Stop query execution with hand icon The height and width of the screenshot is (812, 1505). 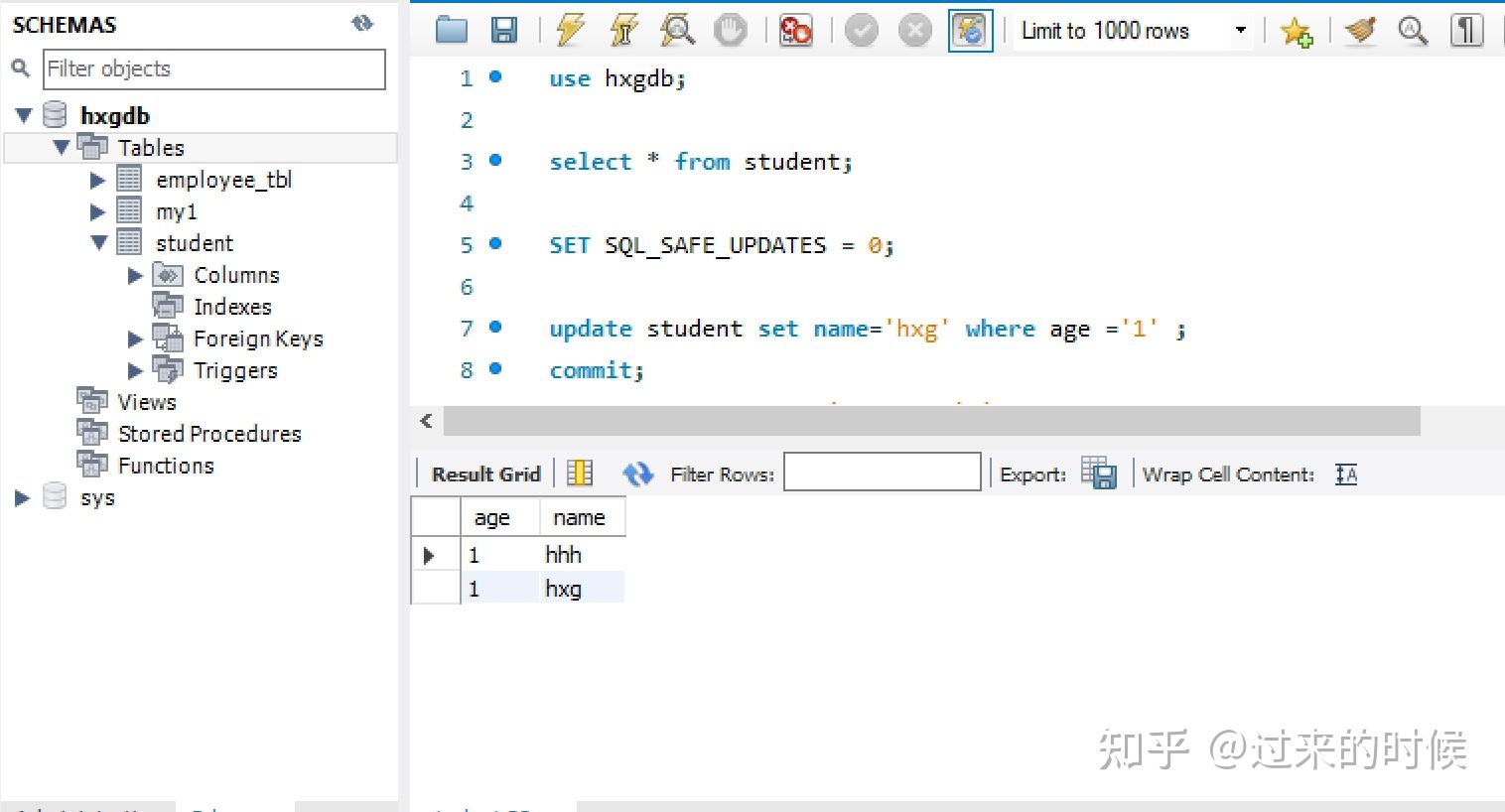click(731, 31)
